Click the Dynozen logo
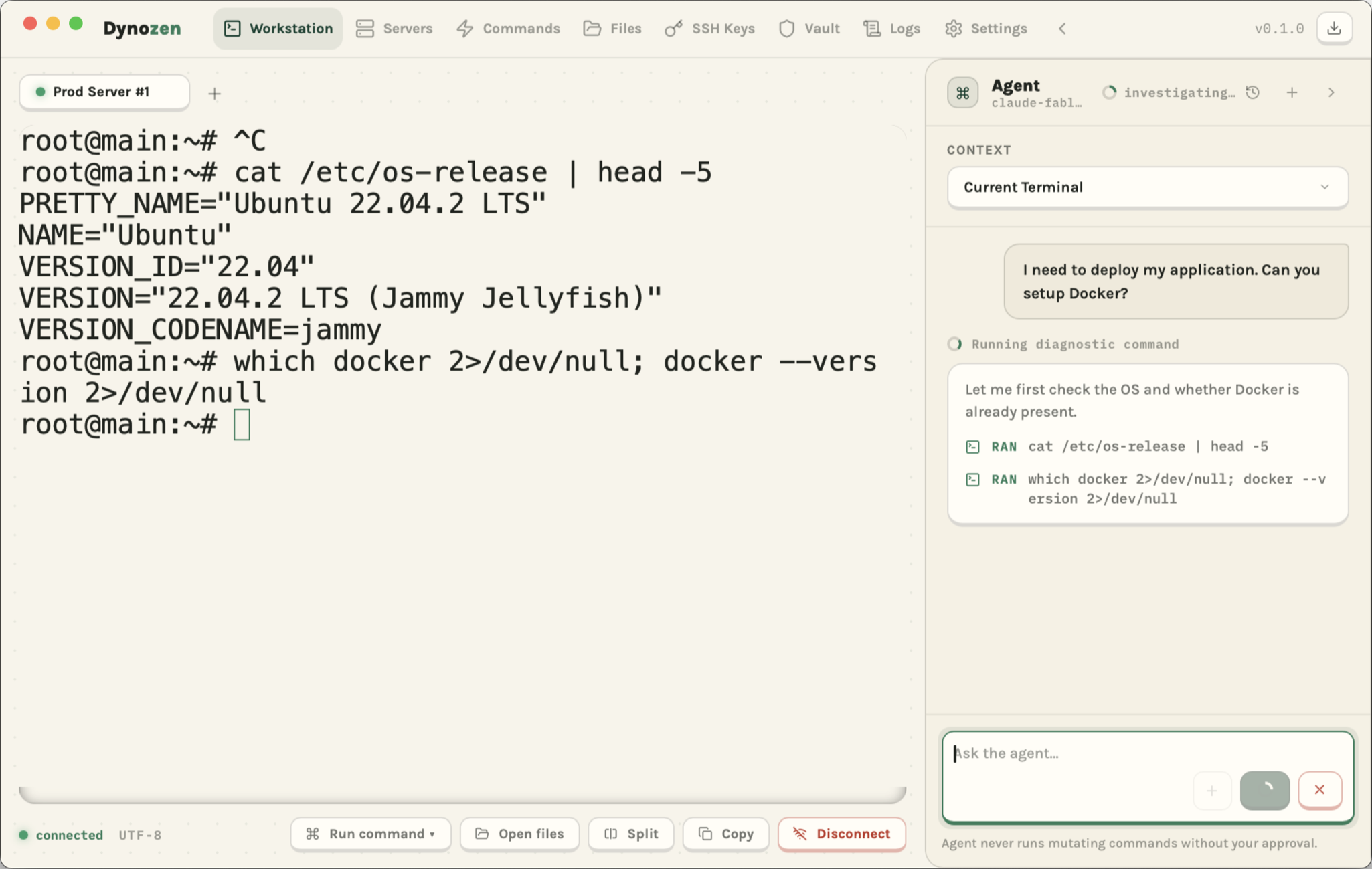The image size is (1372, 869). pos(142,29)
